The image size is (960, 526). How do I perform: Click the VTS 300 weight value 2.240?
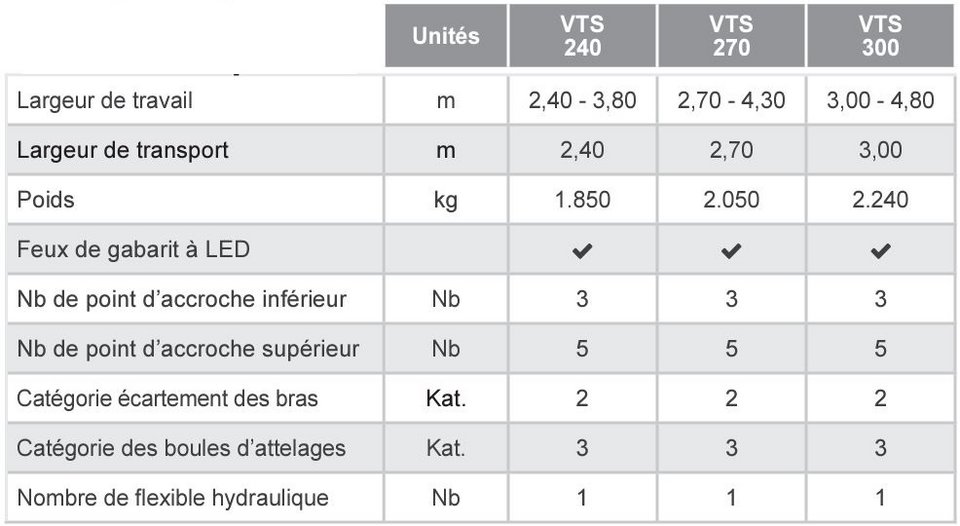880,200
